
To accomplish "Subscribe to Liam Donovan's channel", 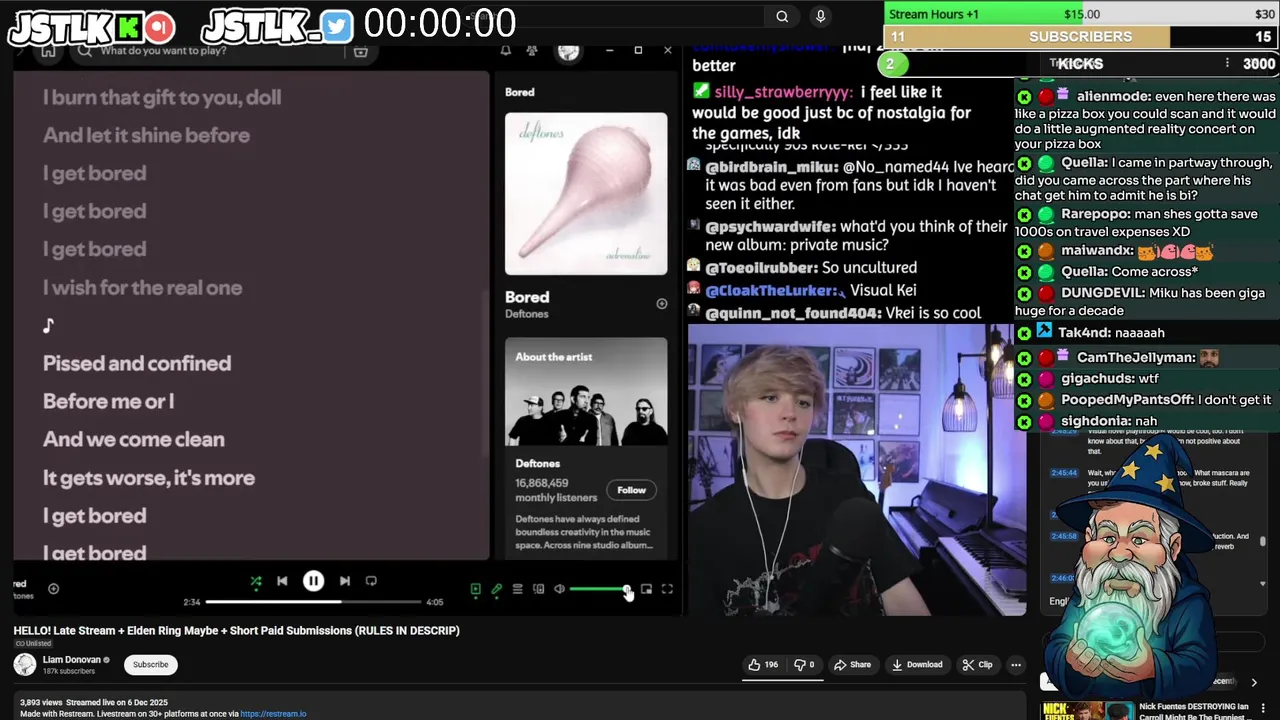I will tap(151, 665).
